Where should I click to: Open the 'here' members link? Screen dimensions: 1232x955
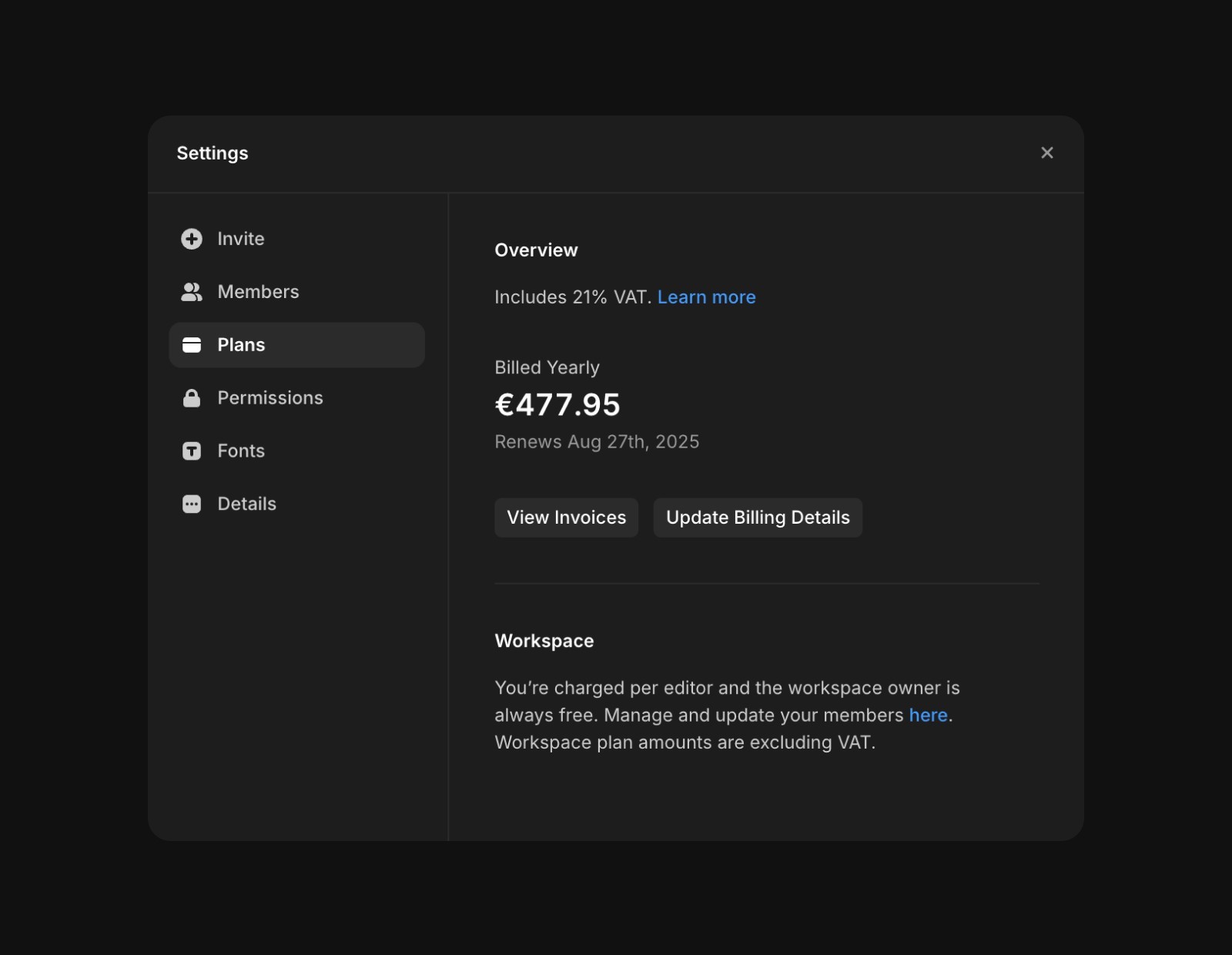tap(929, 715)
